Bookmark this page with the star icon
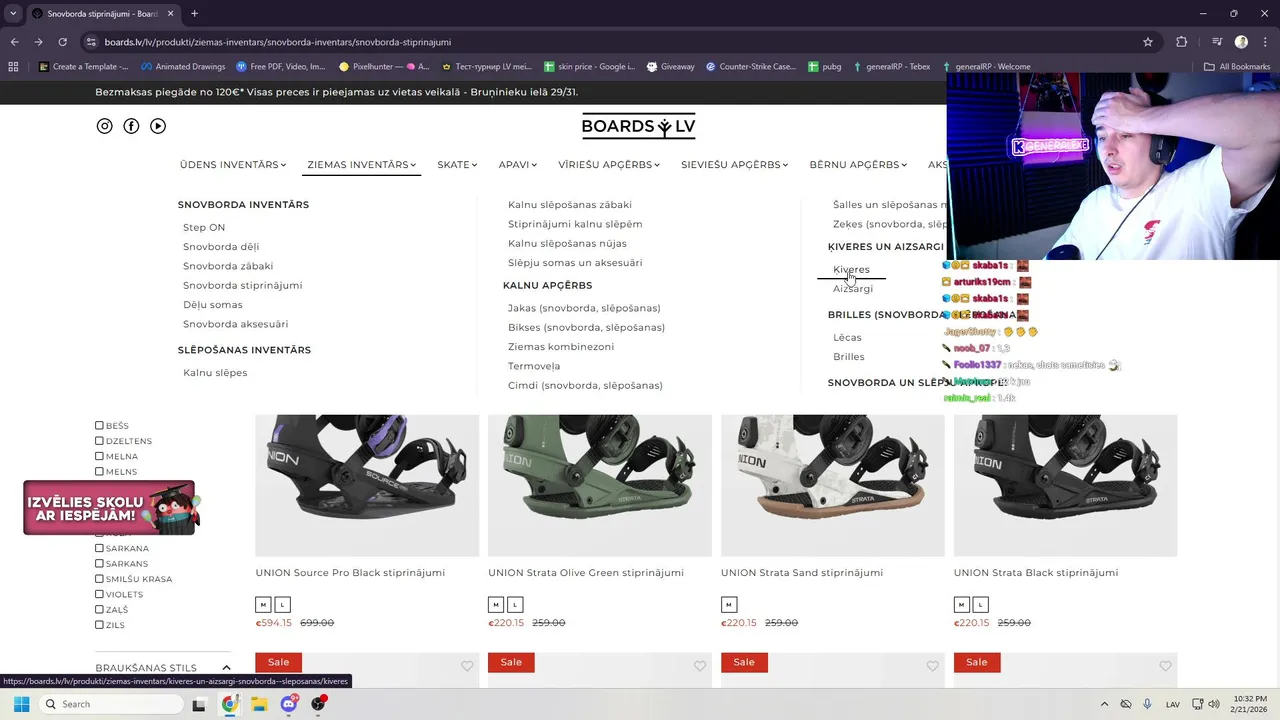 coord(1148,42)
